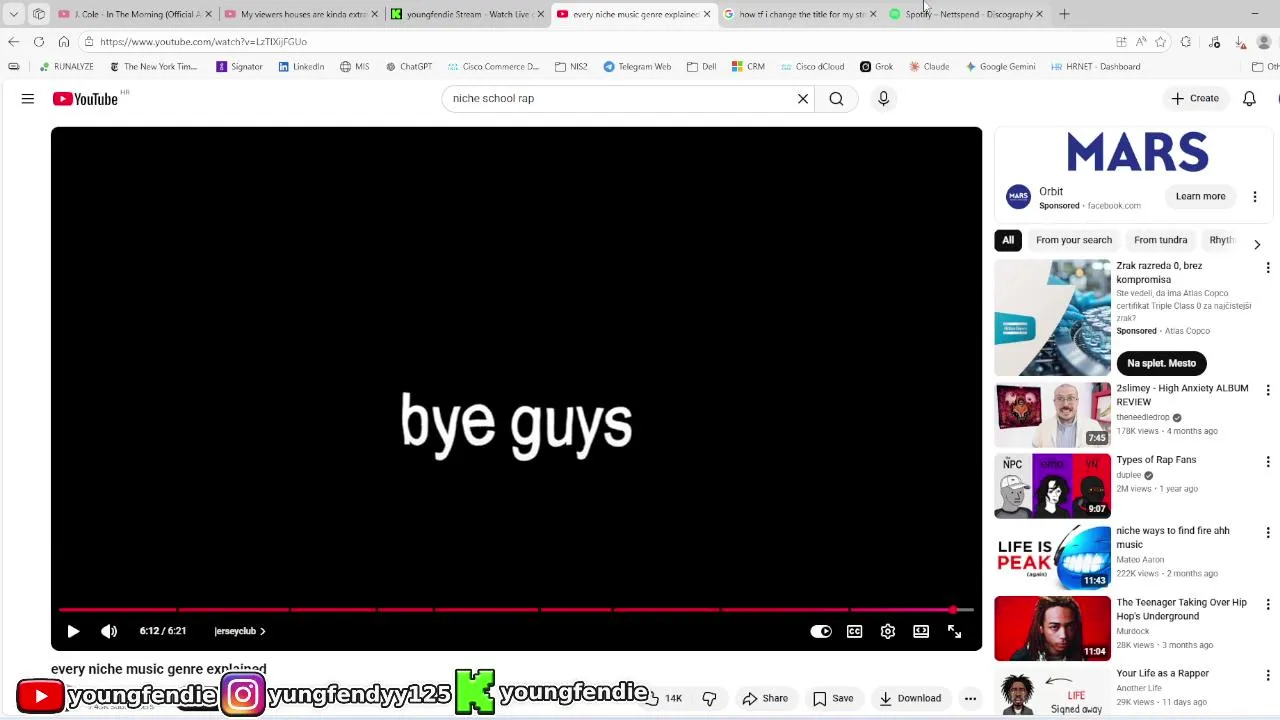Image resolution: width=1280 pixels, height=720 pixels.
Task: Open the YouTube hamburger guide menu
Action: 28,99
